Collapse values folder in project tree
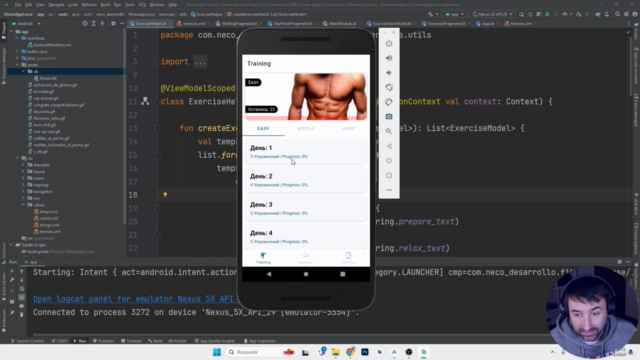This screenshot has height=360, width=640. [23, 205]
